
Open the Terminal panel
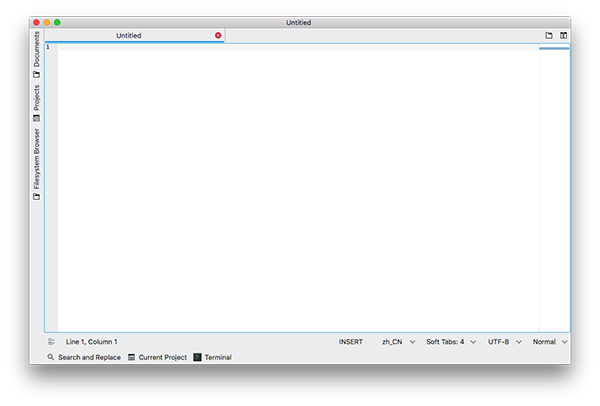click(213, 357)
